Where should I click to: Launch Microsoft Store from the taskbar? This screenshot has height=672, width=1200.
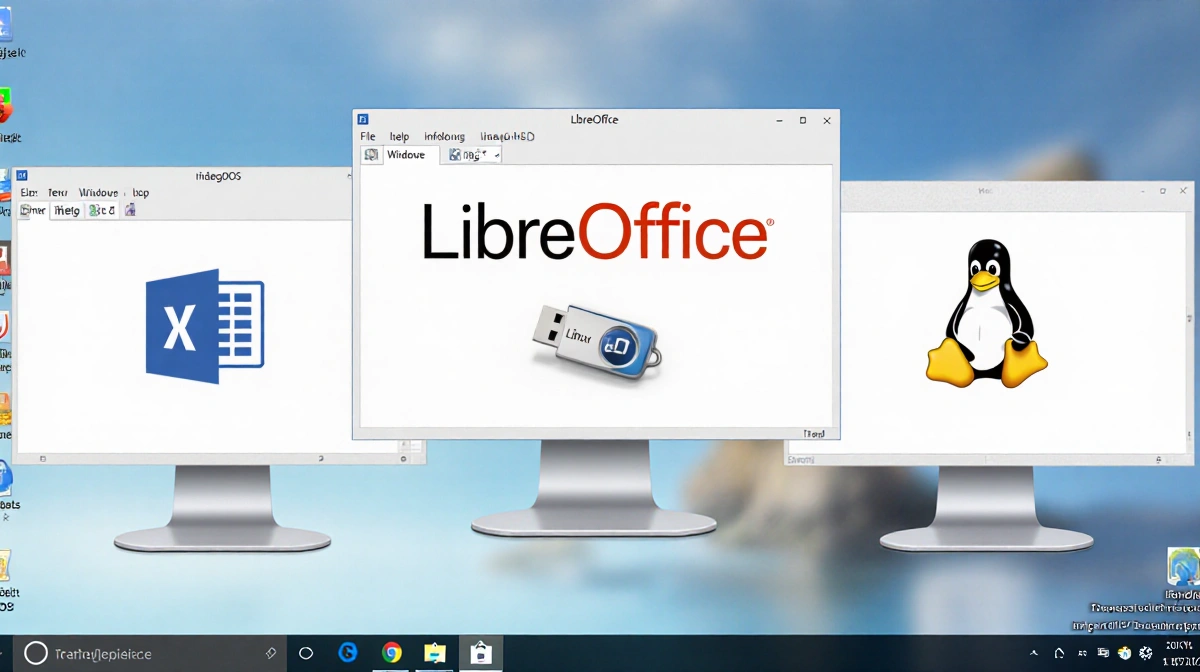pyautogui.click(x=483, y=652)
